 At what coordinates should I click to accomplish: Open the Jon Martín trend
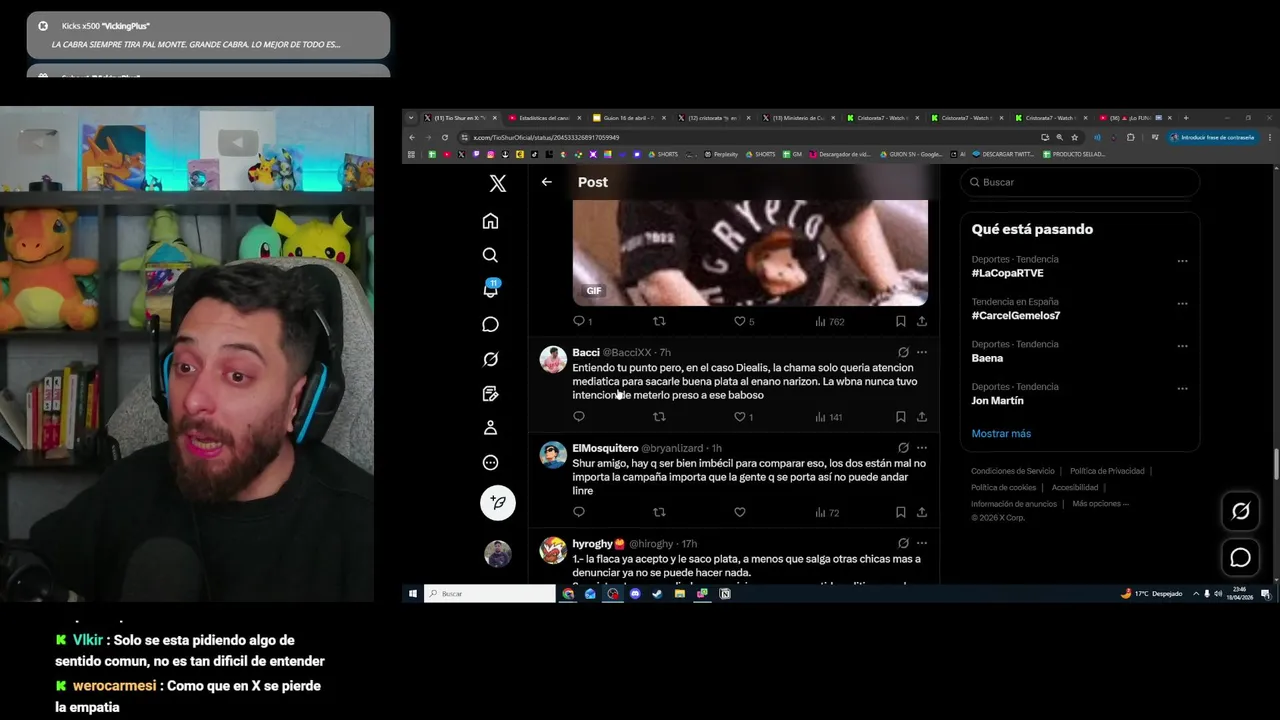coord(997,400)
